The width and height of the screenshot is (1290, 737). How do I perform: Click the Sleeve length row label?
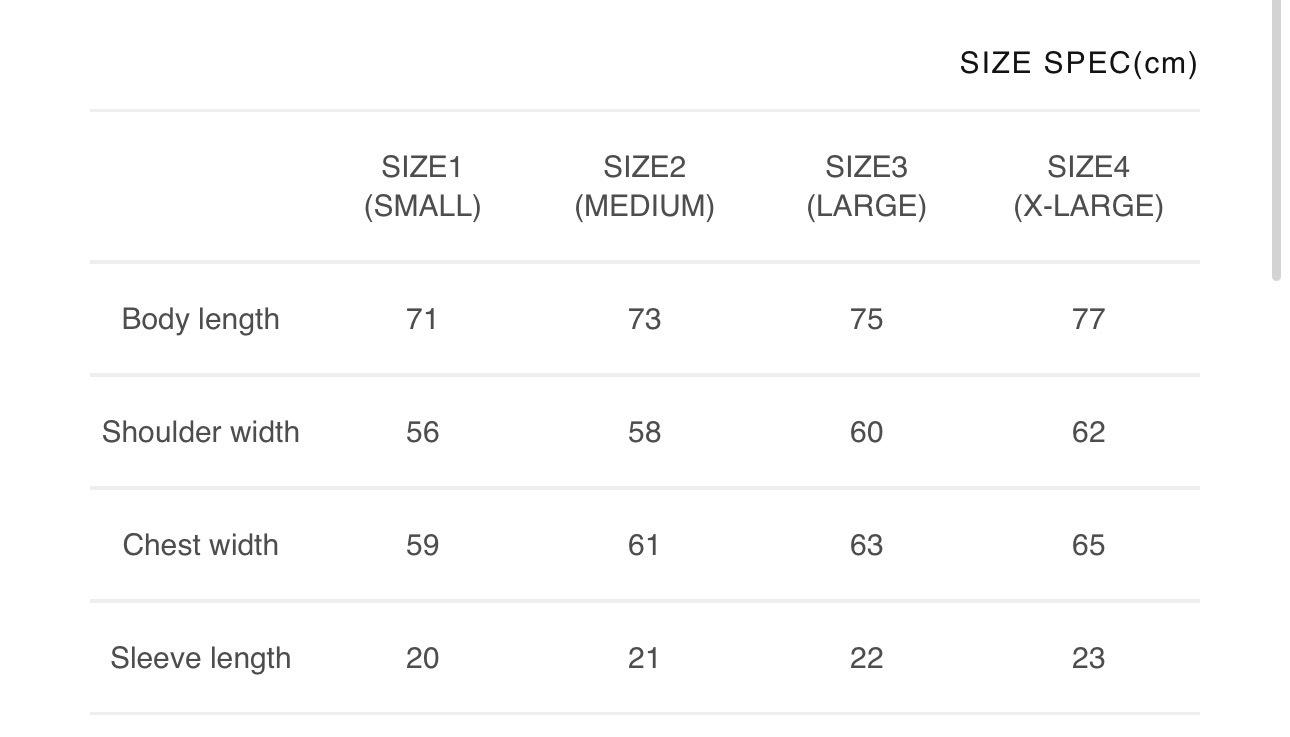pos(200,658)
